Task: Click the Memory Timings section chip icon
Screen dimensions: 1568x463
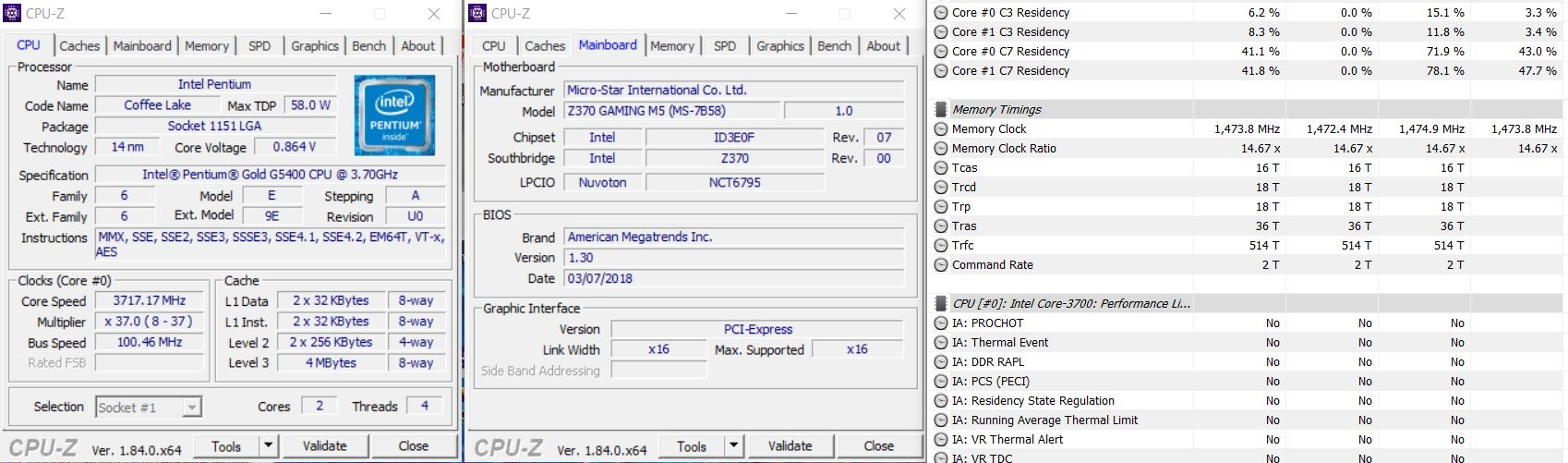Action: coord(941,109)
